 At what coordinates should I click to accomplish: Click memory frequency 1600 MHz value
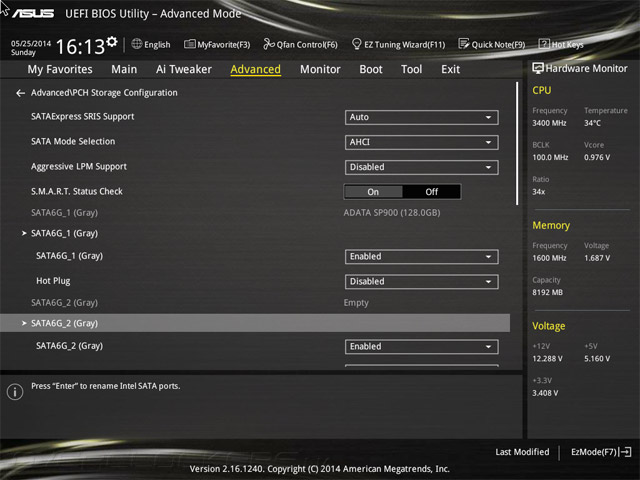(549, 258)
